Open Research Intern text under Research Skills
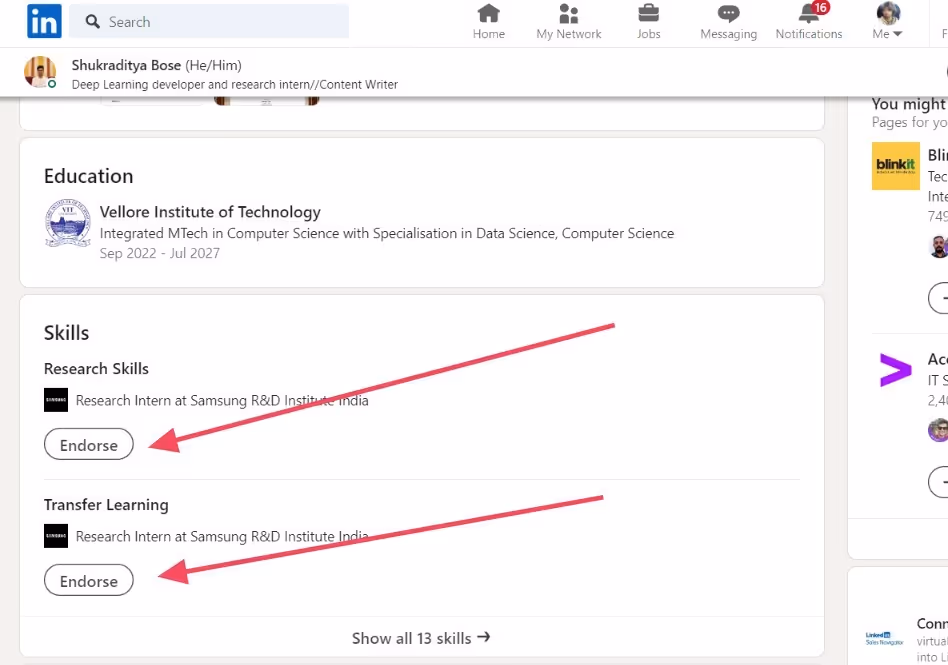This screenshot has width=948, height=665. [222, 401]
